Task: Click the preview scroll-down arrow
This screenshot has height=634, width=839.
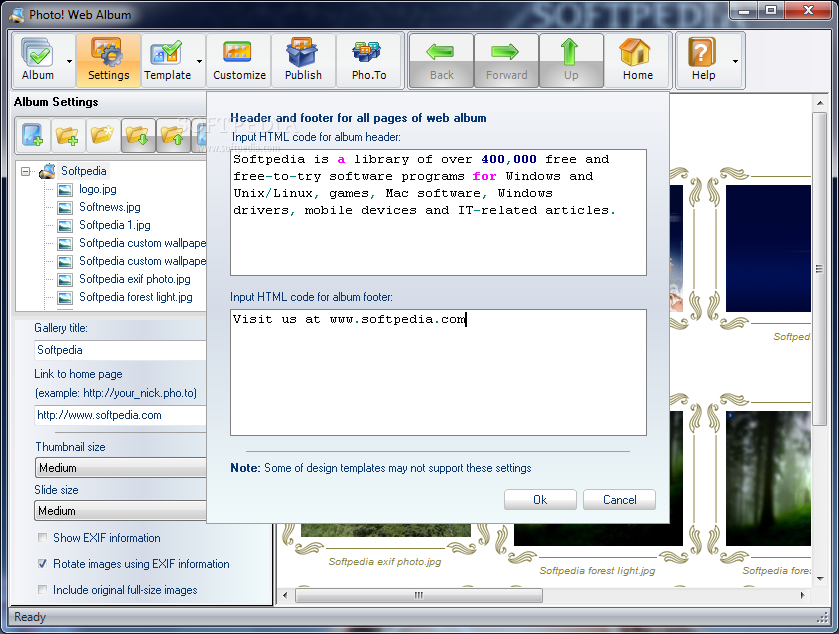Action: (x=819, y=578)
